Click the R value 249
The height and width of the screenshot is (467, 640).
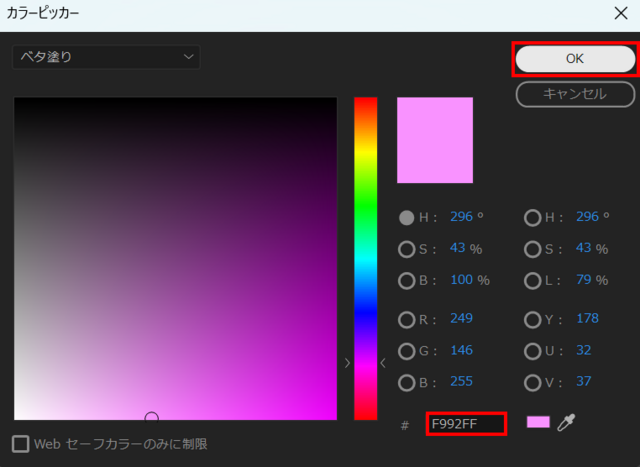tap(461, 319)
